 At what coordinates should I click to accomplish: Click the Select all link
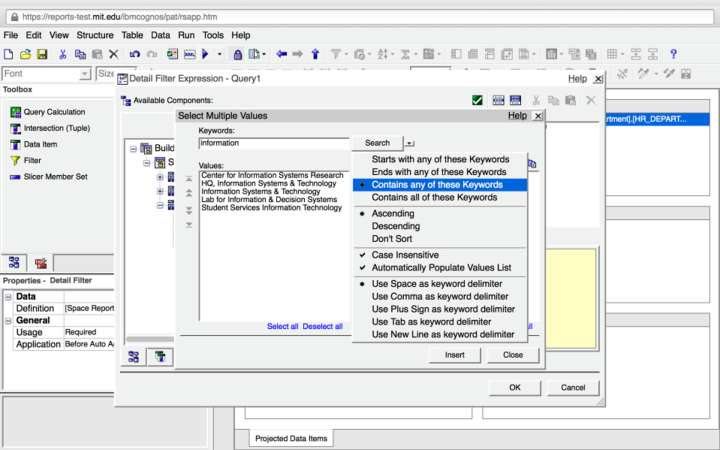point(282,326)
